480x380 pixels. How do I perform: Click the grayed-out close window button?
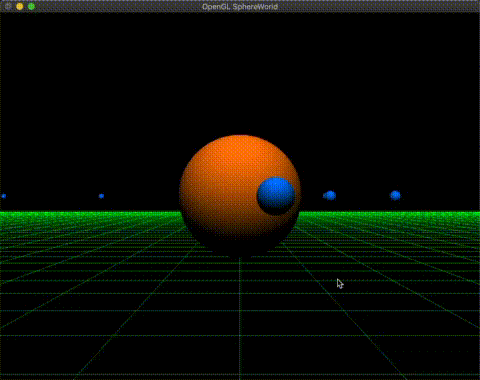click(8, 6)
